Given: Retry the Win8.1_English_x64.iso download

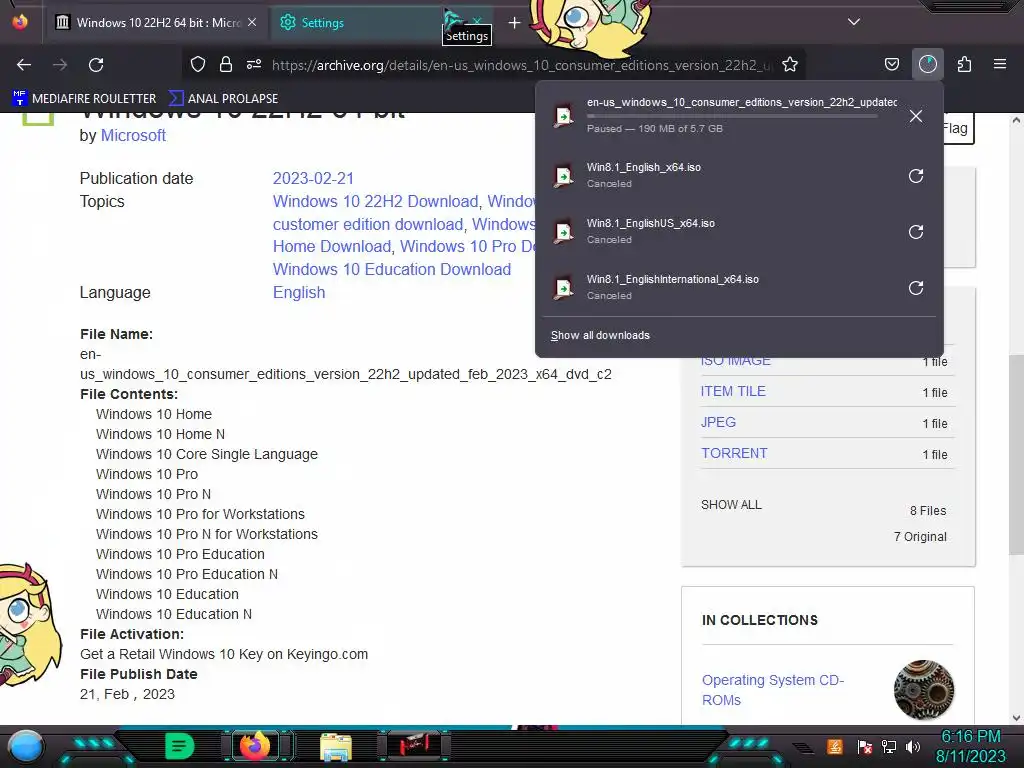Looking at the screenshot, I should 916,176.
